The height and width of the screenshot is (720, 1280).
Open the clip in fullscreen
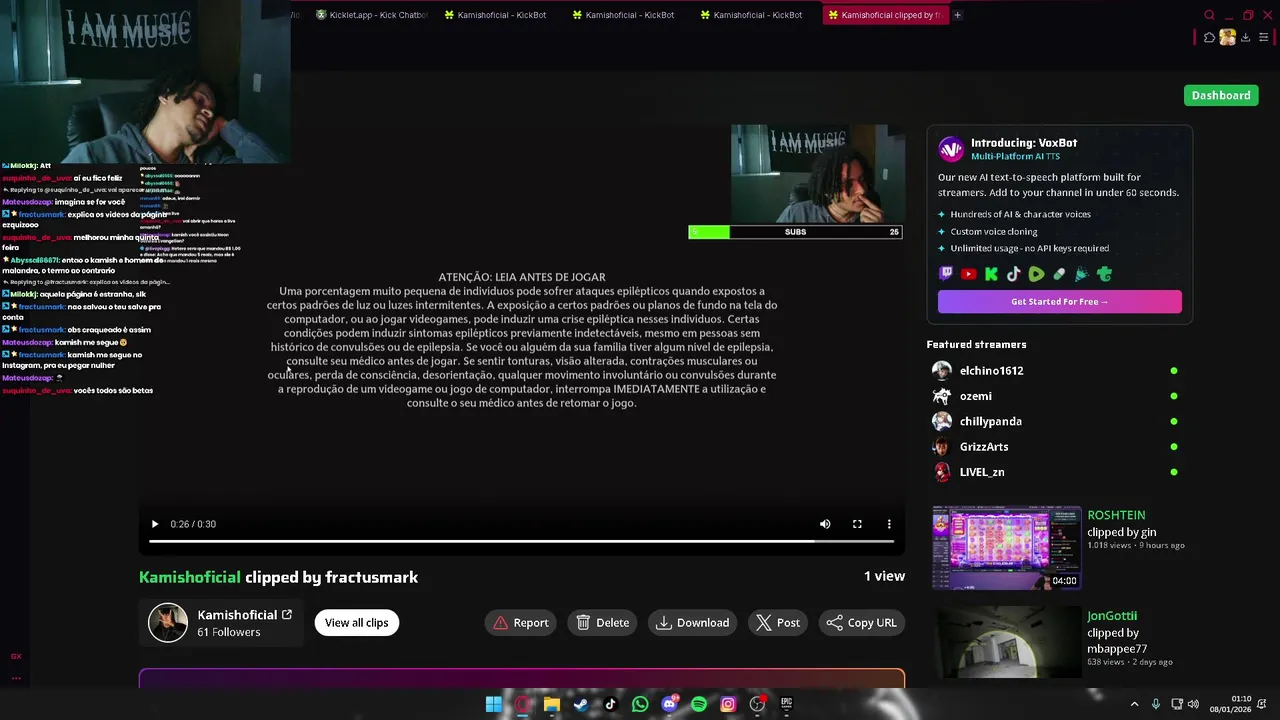pos(857,524)
